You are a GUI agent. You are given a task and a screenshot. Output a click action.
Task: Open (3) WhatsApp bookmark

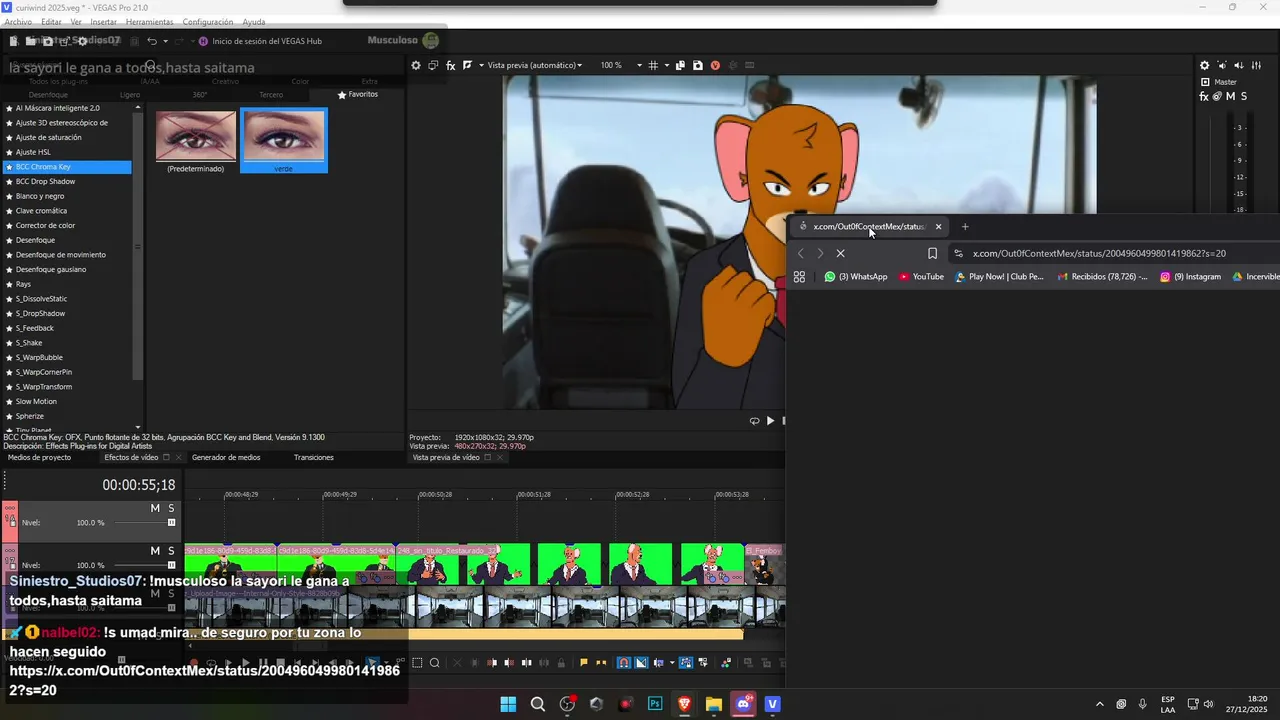click(856, 277)
